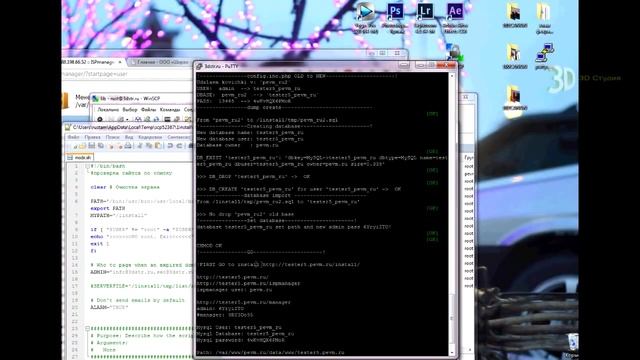Click the browser address bar
The image size is (640, 360).
coord(127,74)
